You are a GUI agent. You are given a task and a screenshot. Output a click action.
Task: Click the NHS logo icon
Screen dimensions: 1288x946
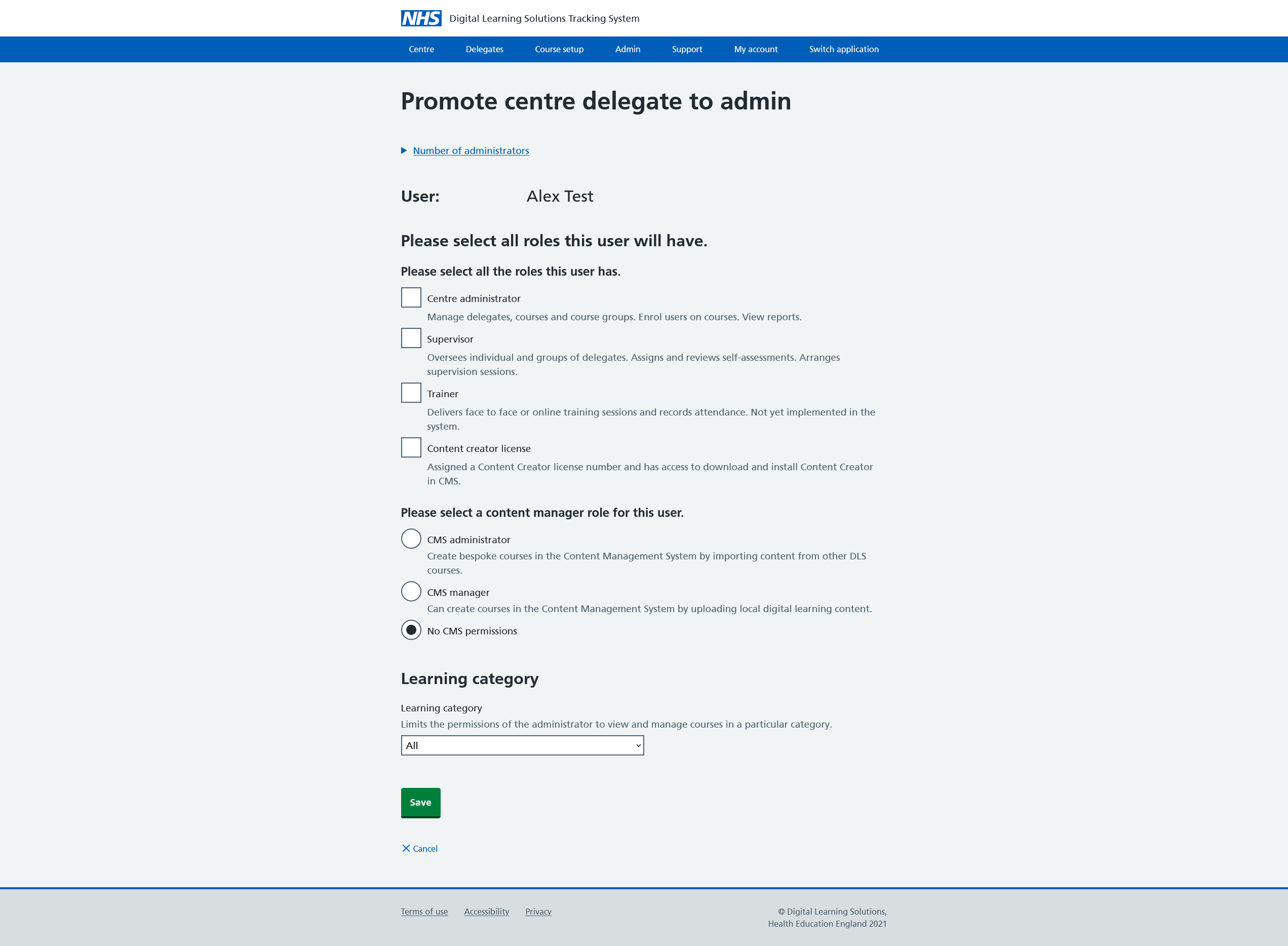point(421,18)
